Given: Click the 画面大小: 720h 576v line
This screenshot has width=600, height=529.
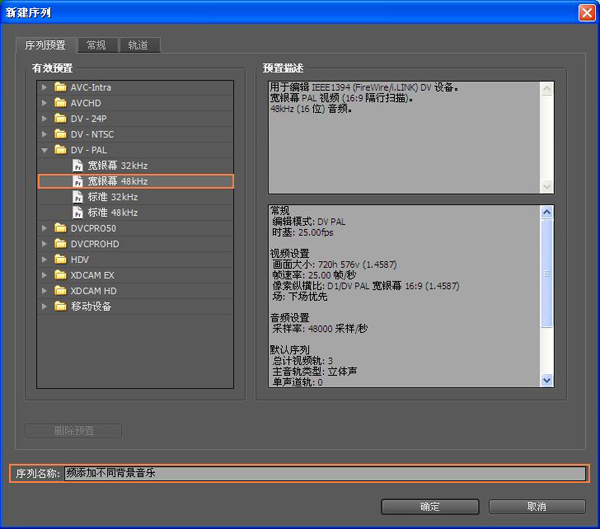Looking at the screenshot, I should click(334, 264).
